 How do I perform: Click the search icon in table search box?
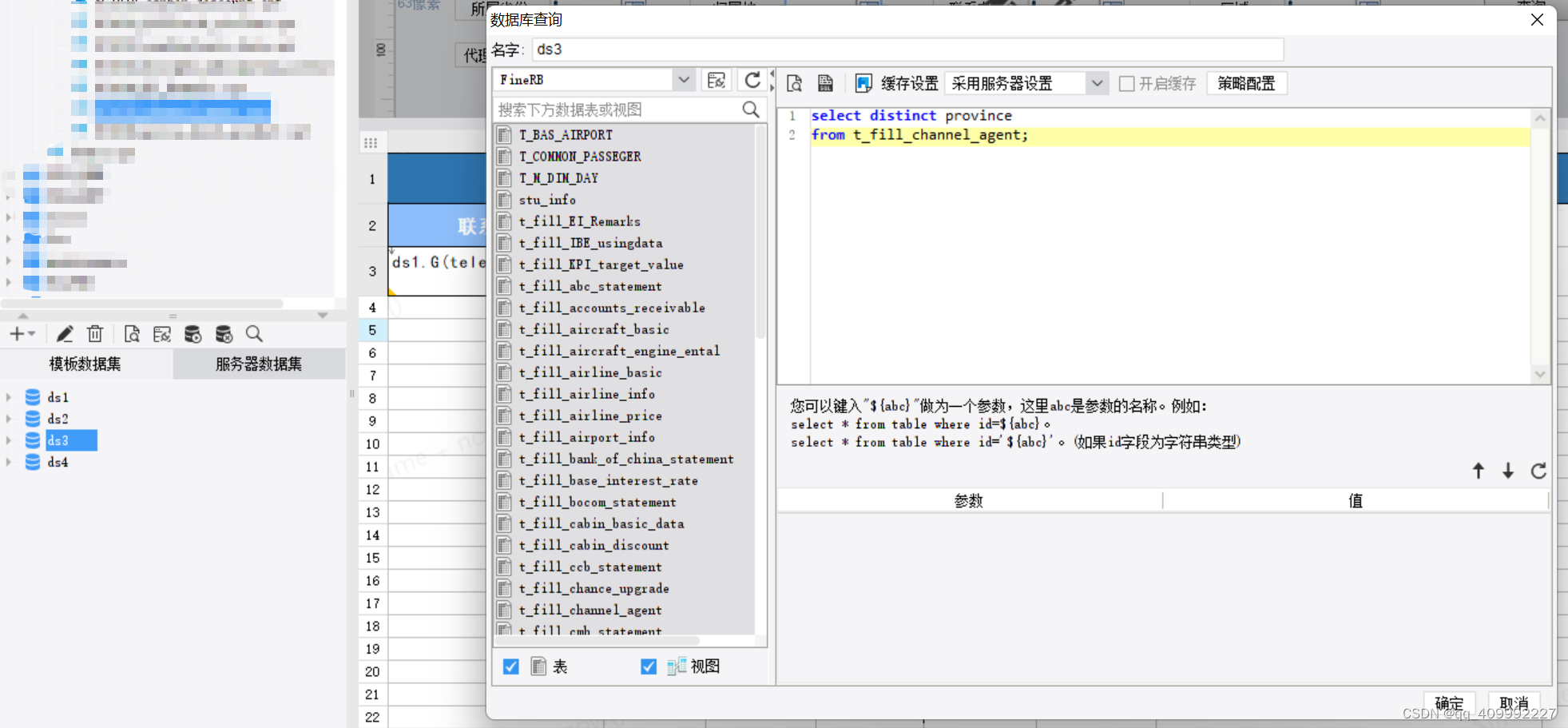751,109
